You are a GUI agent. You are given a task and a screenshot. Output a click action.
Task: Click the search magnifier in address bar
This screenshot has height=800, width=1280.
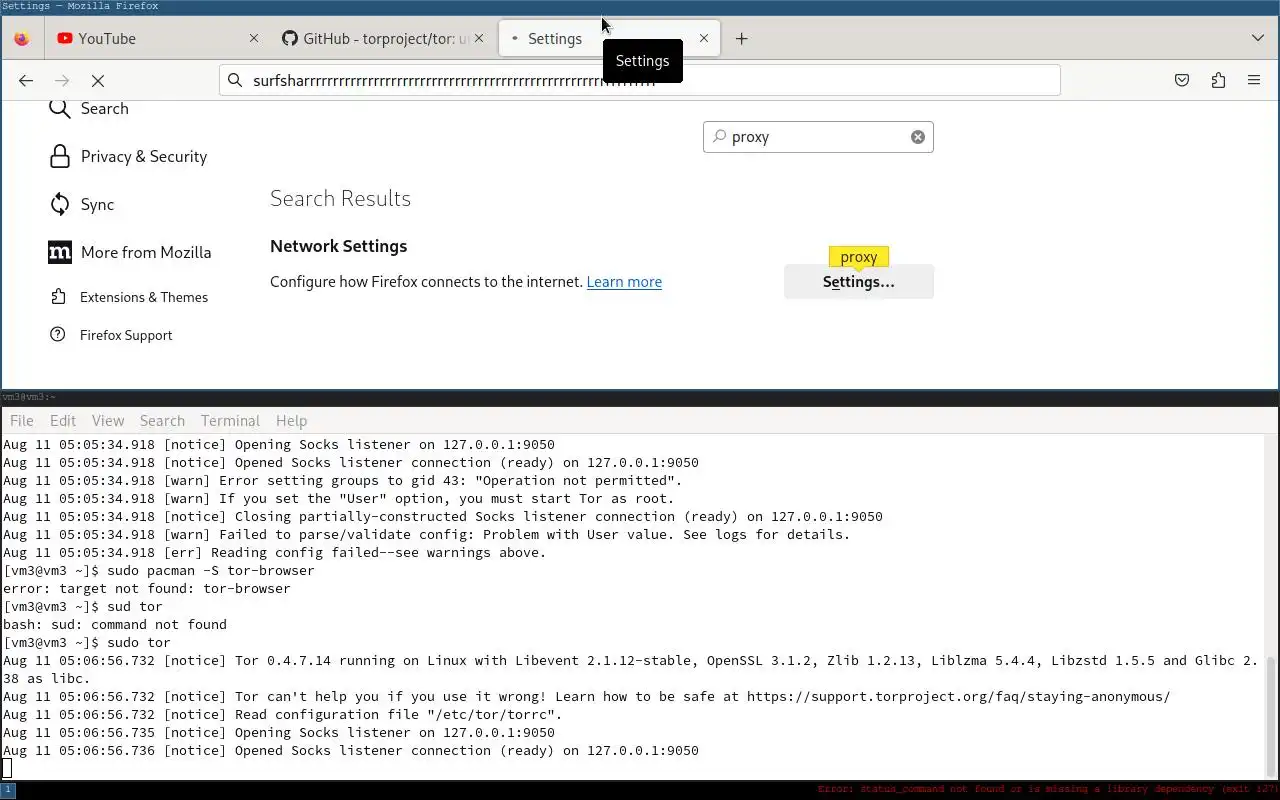(x=235, y=80)
